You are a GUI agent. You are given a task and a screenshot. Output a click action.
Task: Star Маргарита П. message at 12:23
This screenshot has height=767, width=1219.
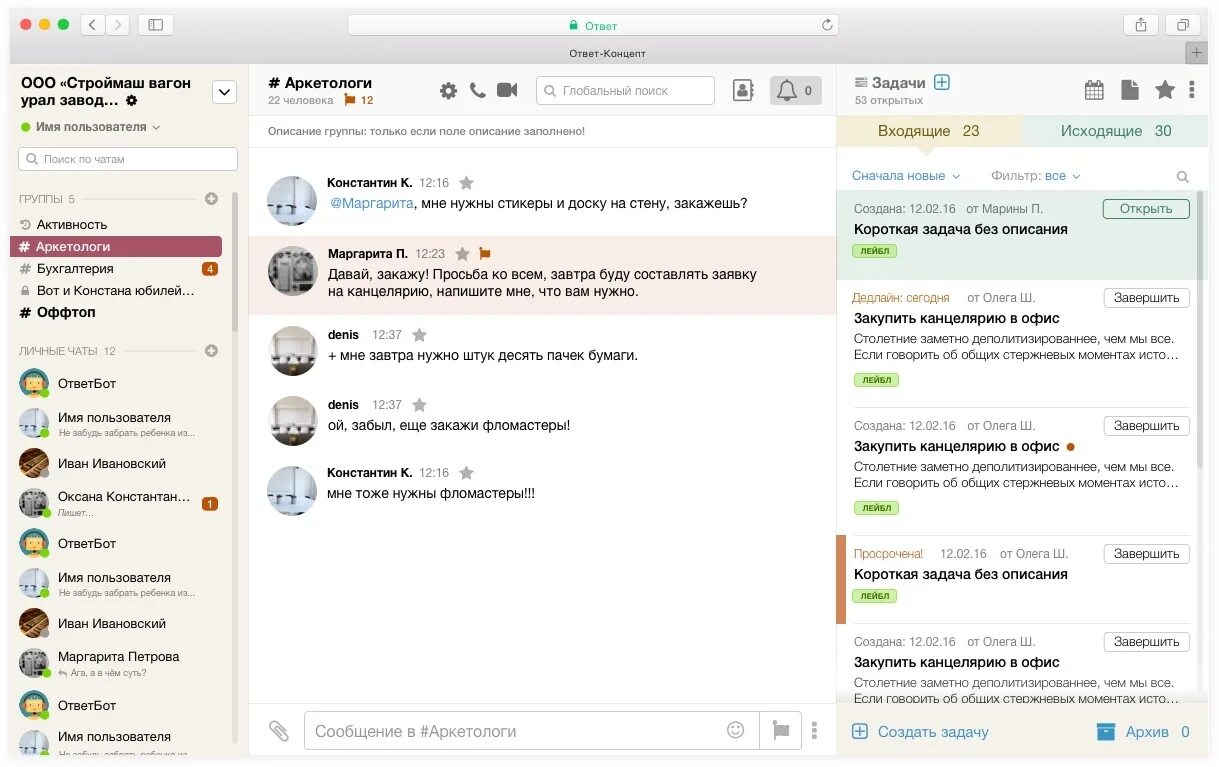pyautogui.click(x=462, y=254)
